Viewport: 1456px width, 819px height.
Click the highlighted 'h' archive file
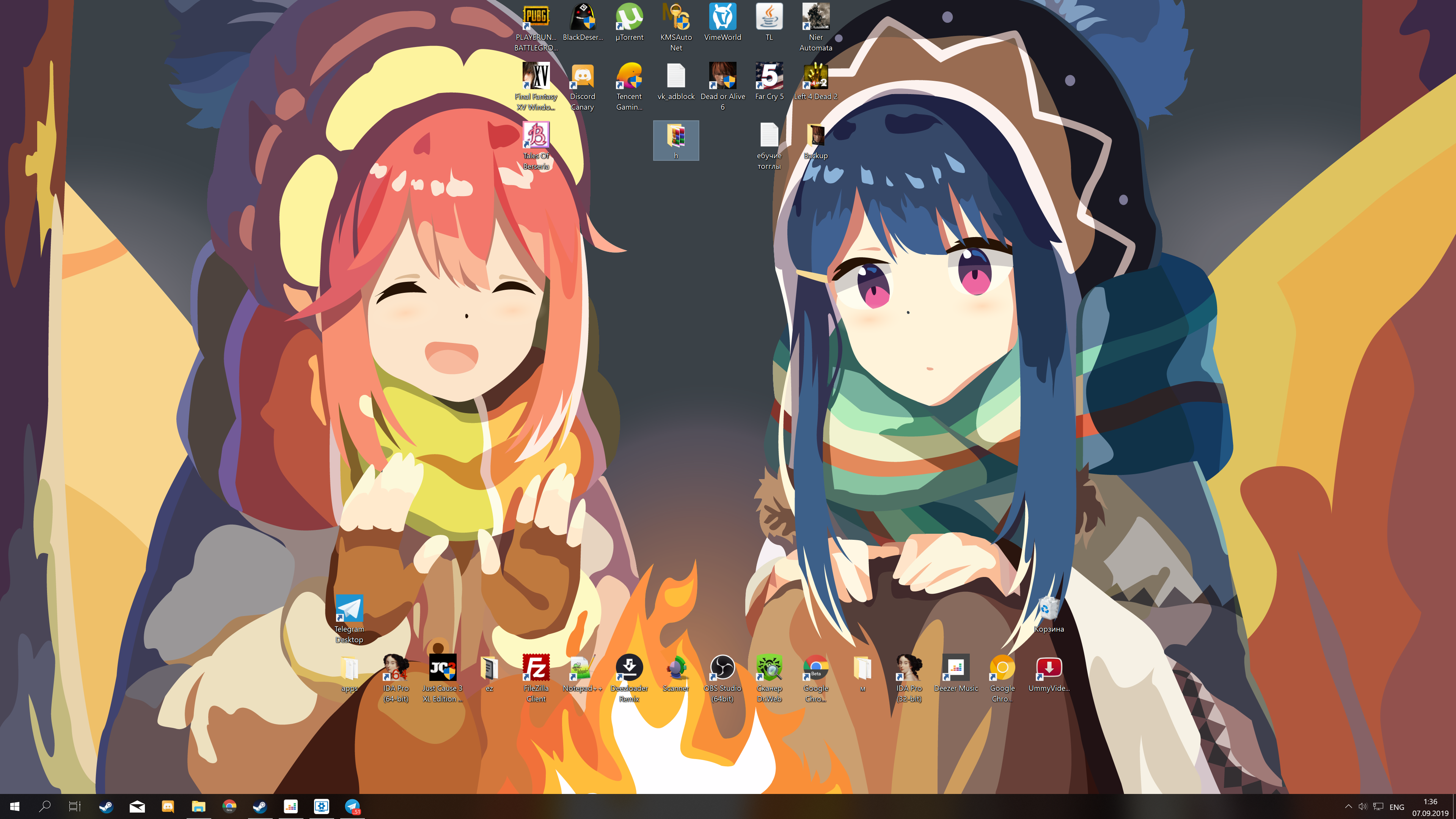pyautogui.click(x=676, y=141)
